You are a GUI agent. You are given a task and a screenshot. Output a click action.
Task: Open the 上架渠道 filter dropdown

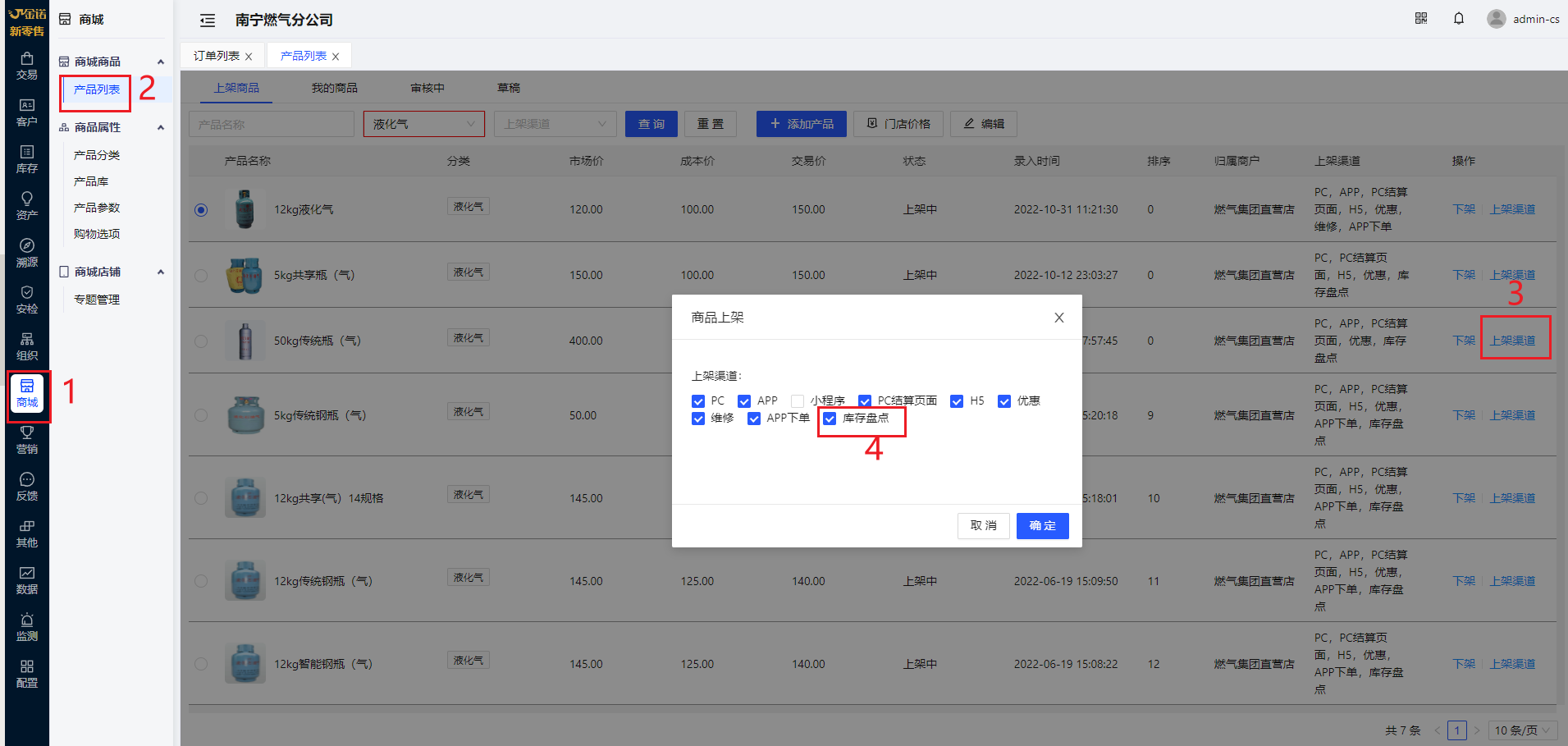pyautogui.click(x=555, y=124)
